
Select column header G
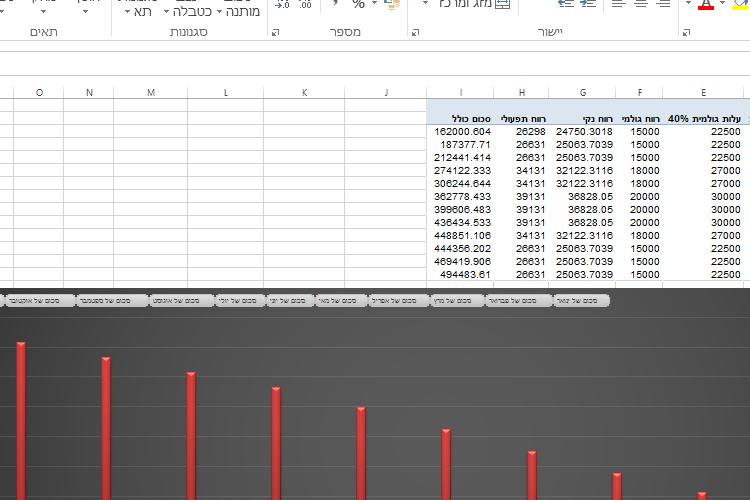coord(582,93)
